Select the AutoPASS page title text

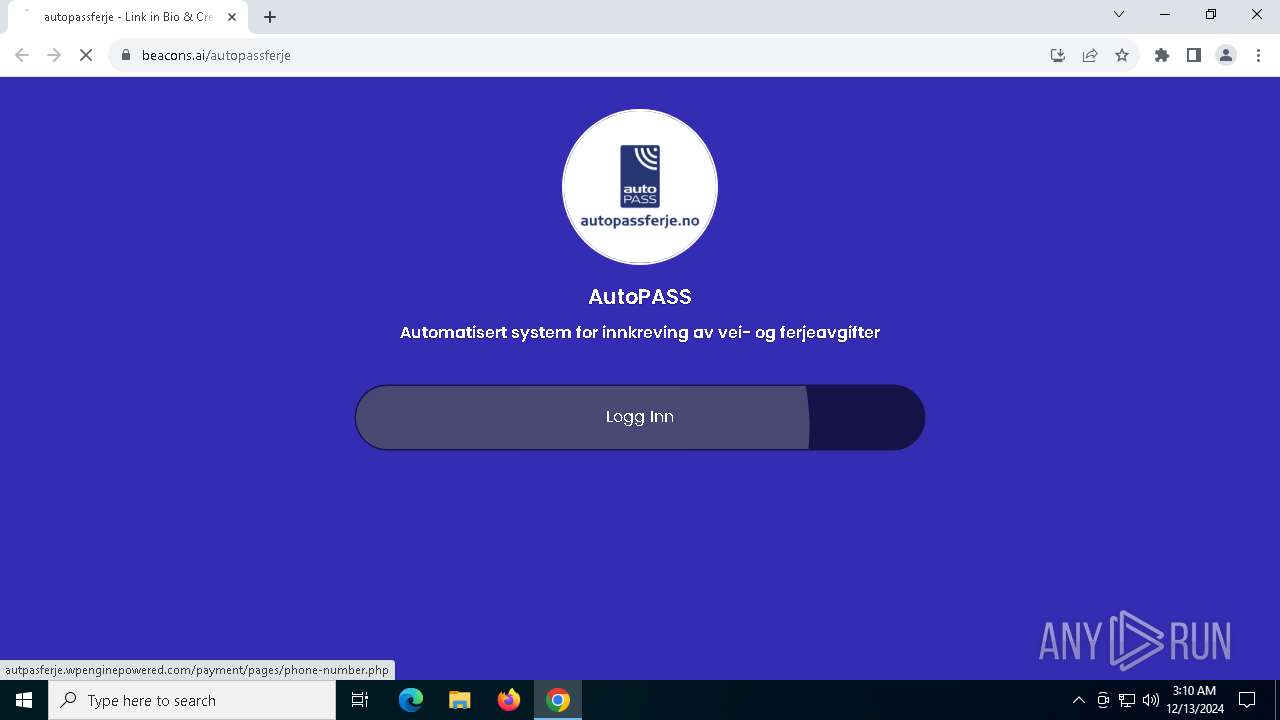[x=640, y=297]
